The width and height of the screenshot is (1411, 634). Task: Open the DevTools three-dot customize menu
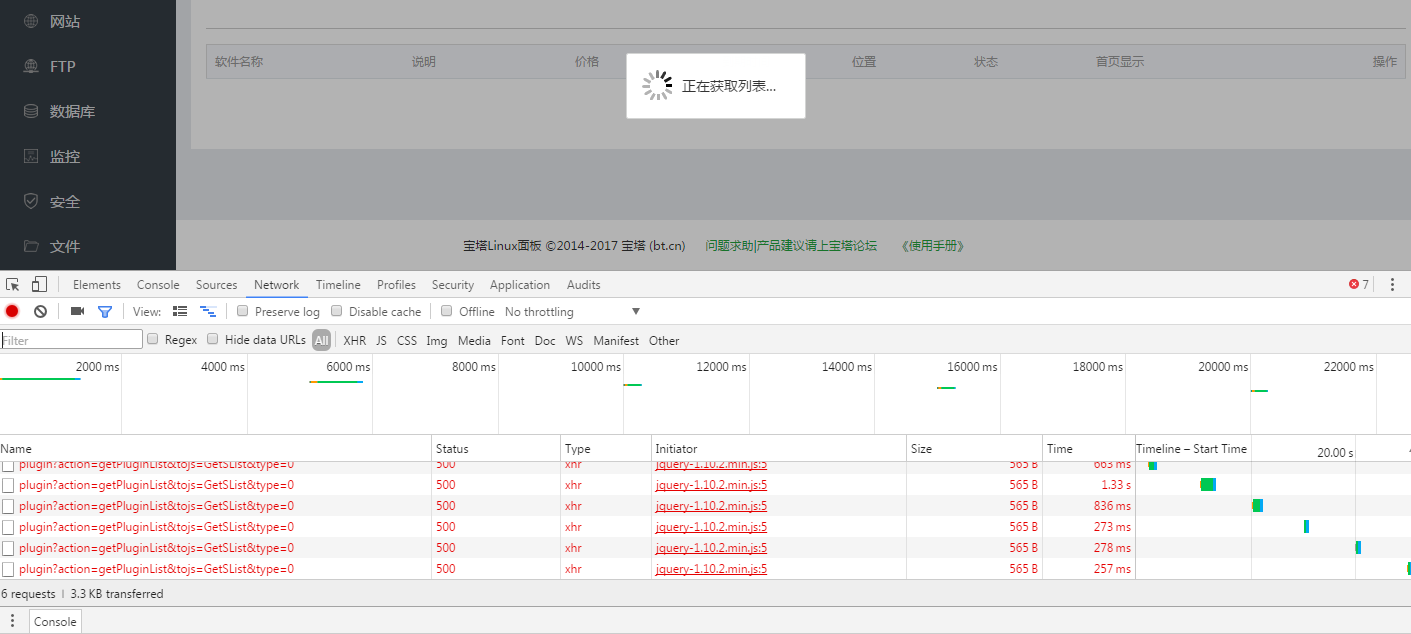point(1392,285)
